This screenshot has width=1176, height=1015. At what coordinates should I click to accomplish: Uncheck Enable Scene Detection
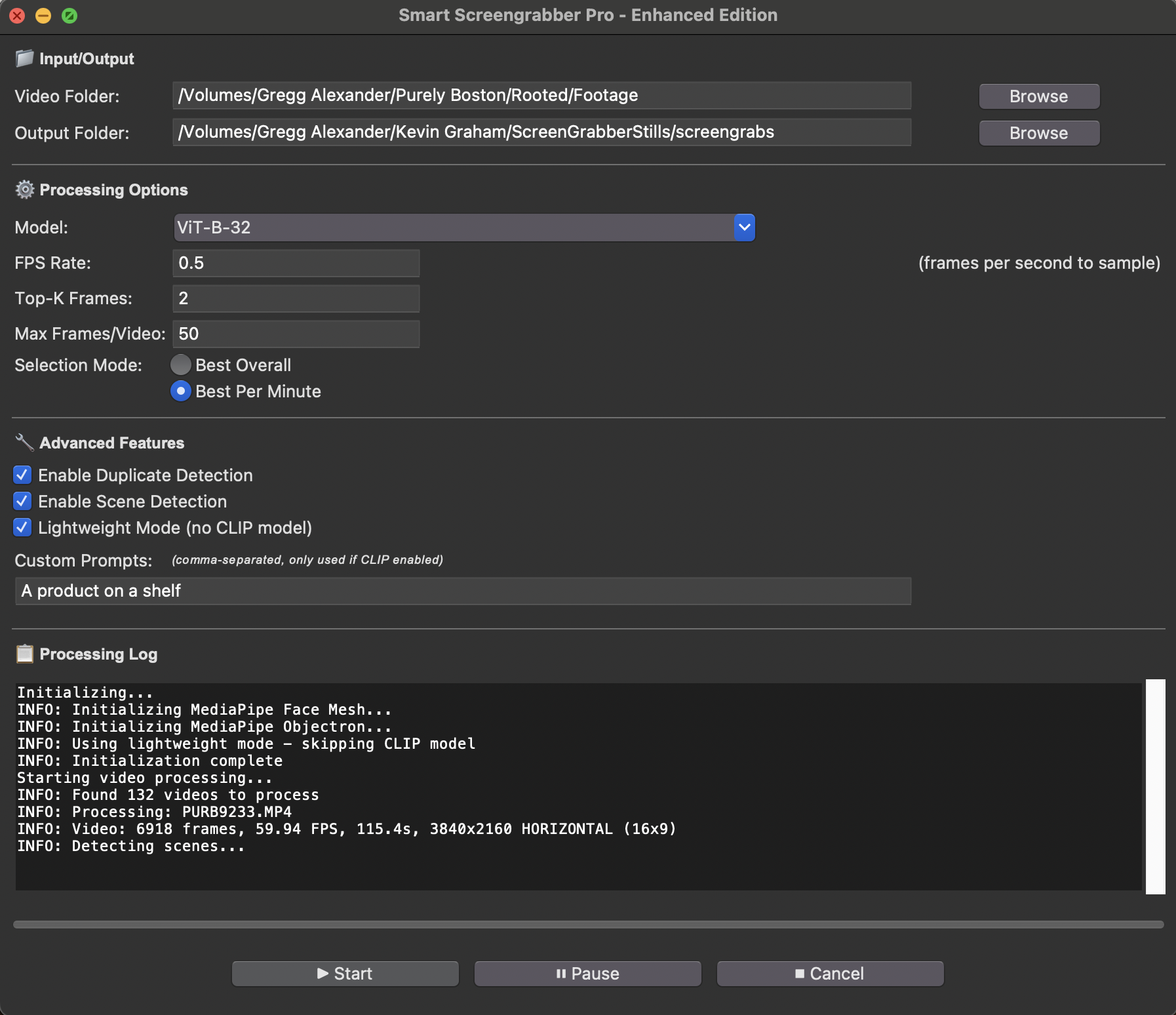pyautogui.click(x=22, y=502)
